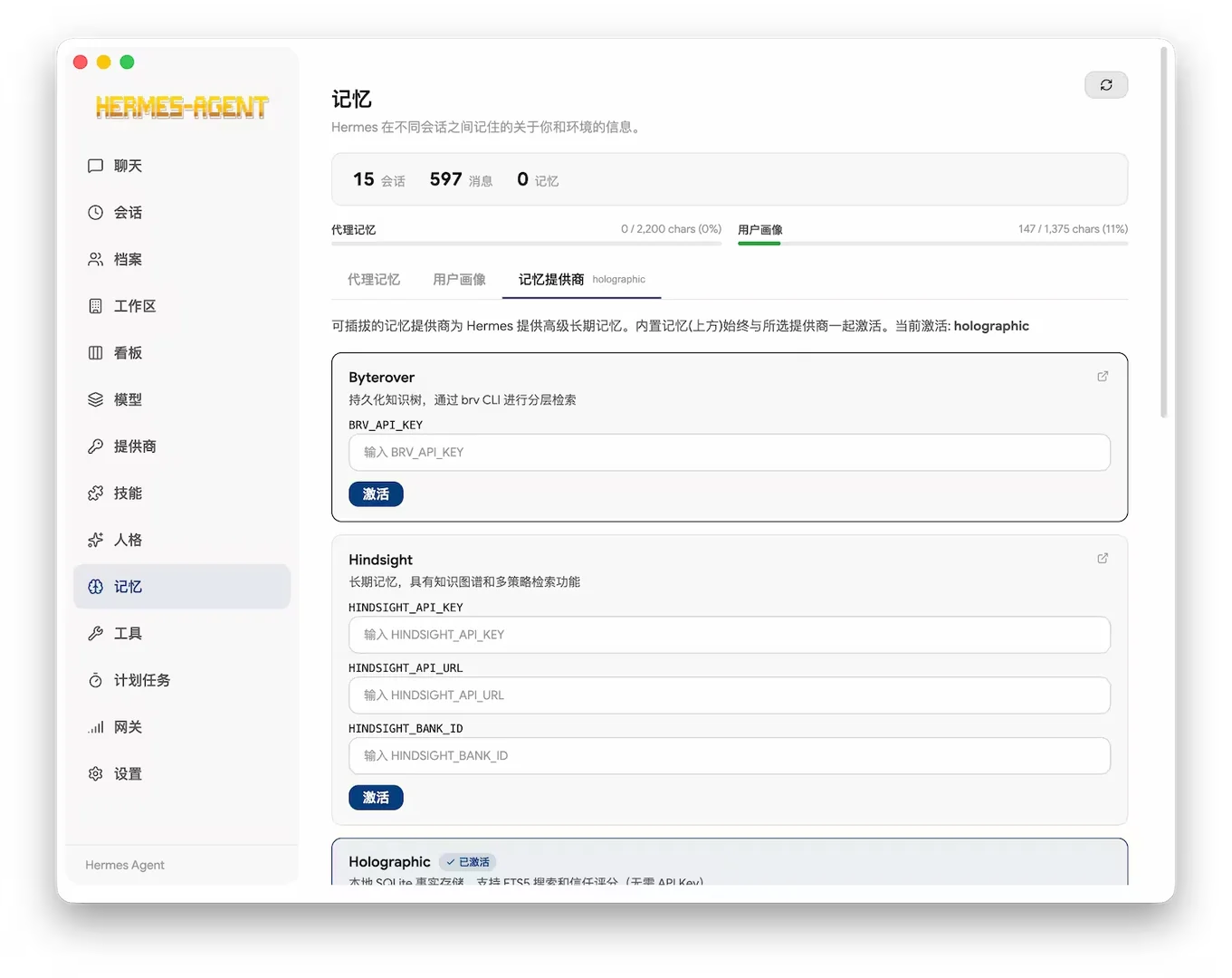Screen dimensions: 1232x978
Task: Open the 聊天 chat icon in sidebar
Action: point(95,166)
